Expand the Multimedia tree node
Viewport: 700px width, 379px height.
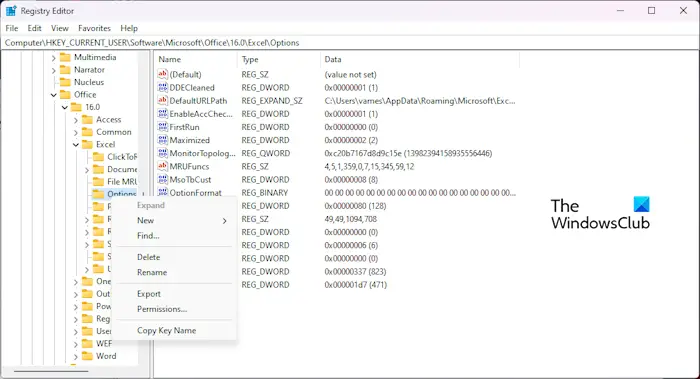click(x=54, y=58)
